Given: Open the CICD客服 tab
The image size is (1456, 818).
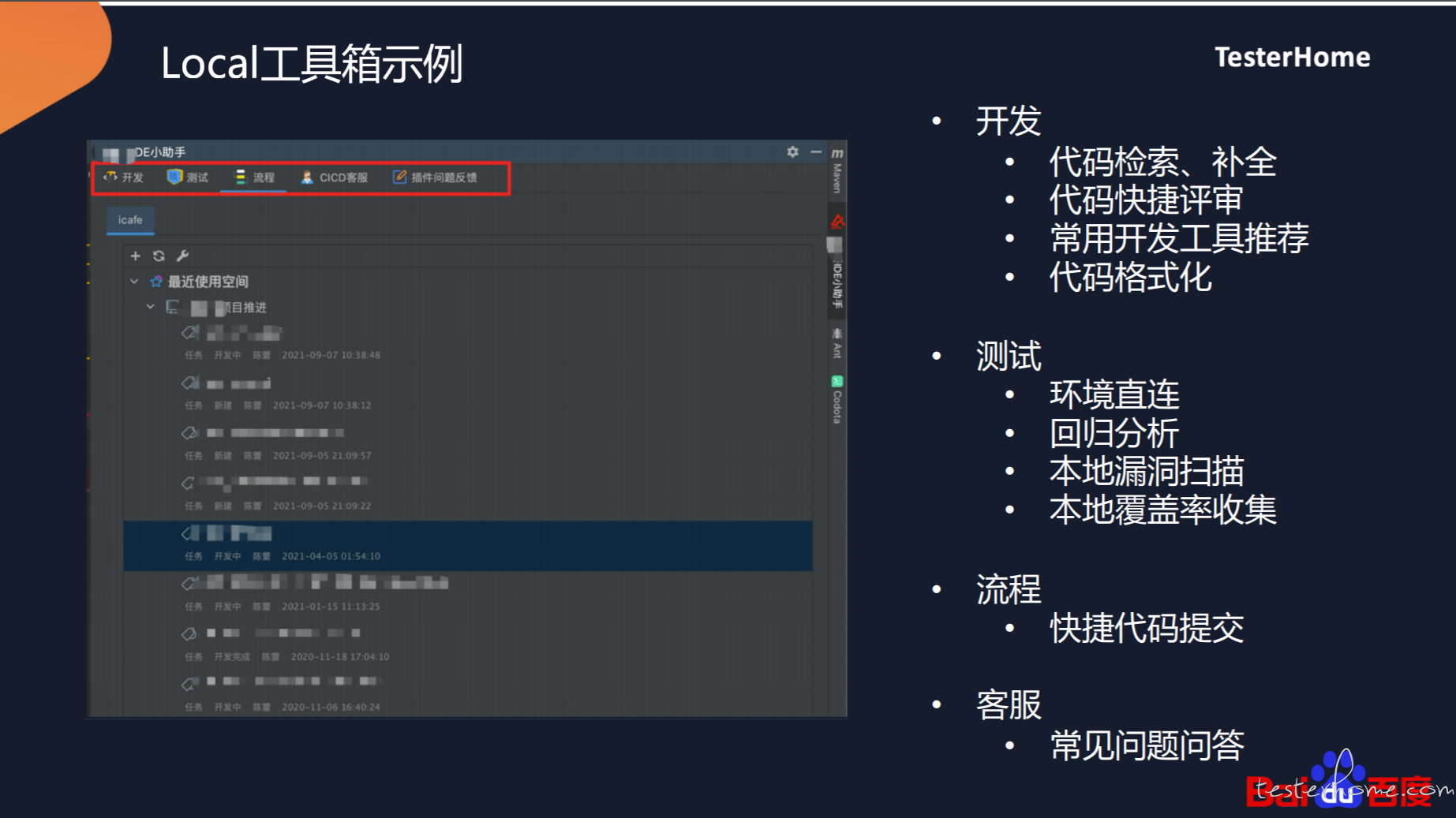Looking at the screenshot, I should click(x=335, y=177).
